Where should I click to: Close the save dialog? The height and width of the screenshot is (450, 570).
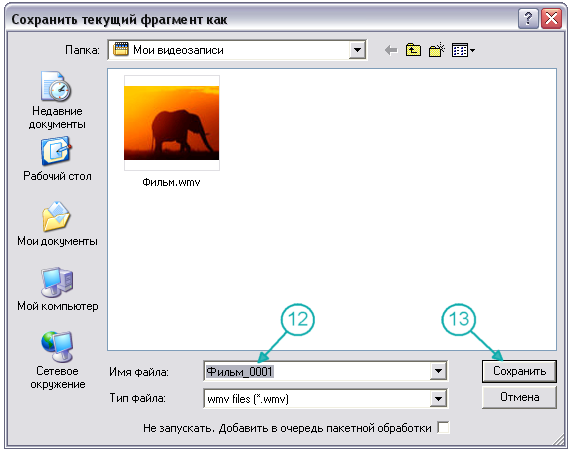point(551,18)
